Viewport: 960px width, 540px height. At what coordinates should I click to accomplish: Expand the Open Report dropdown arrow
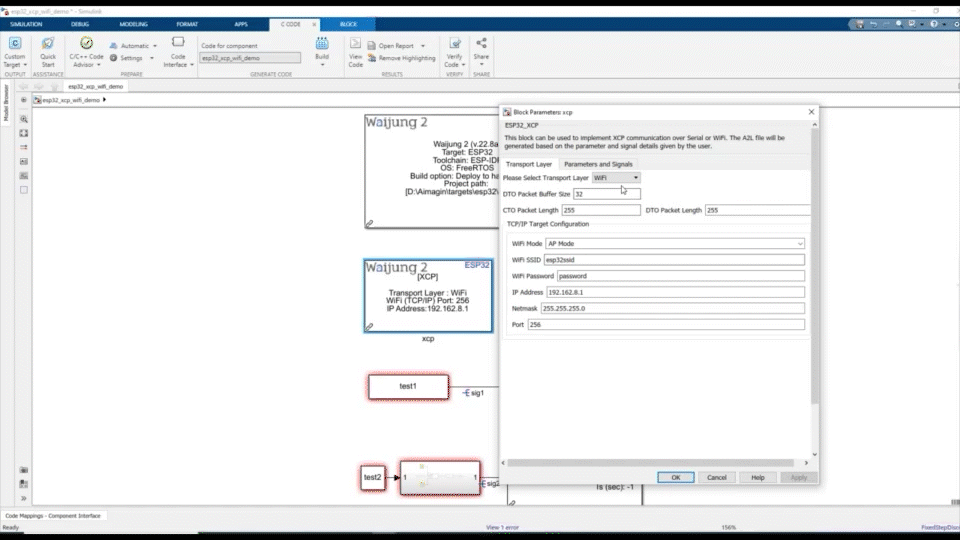pos(423,46)
